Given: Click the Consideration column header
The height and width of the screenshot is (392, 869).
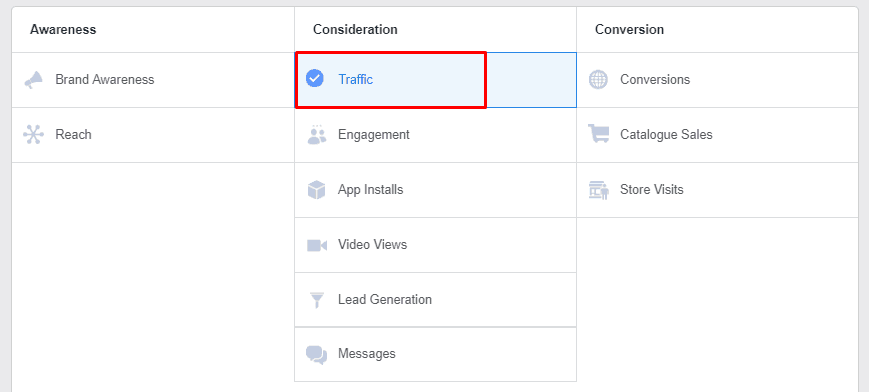Looking at the screenshot, I should pyautogui.click(x=355, y=30).
